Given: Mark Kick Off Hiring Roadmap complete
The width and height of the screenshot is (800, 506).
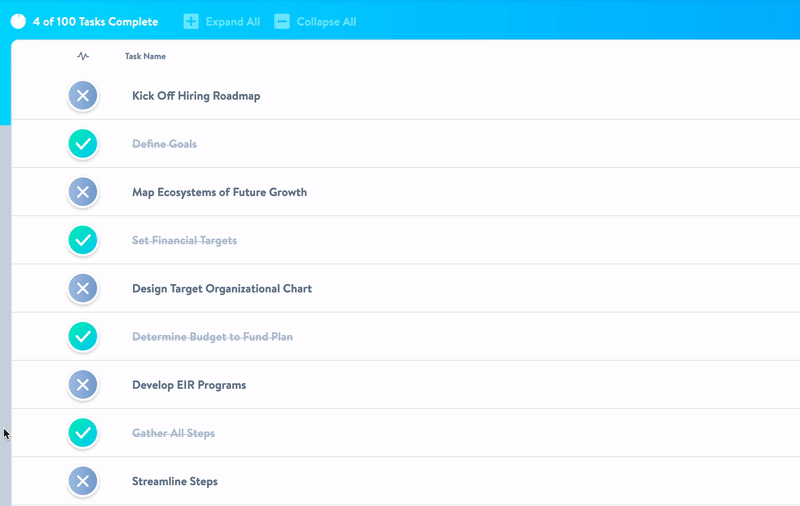Looking at the screenshot, I should [83, 96].
